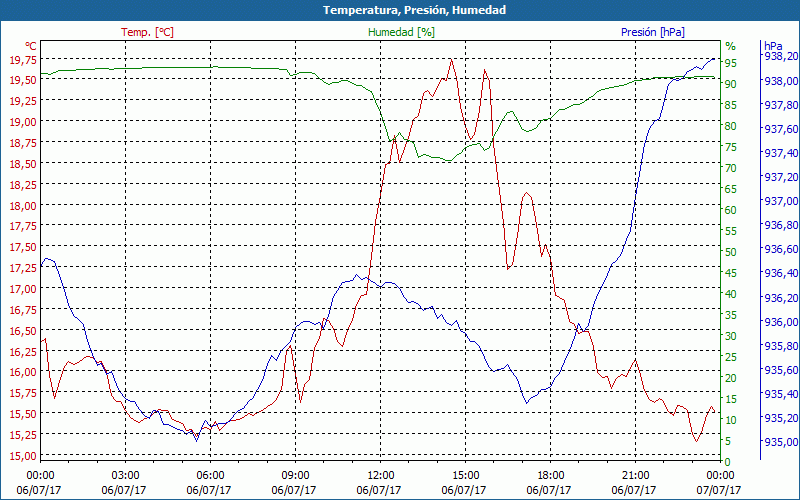800x500 pixels.
Task: Click temperature axis value '18,00'
Action: pos(23,205)
